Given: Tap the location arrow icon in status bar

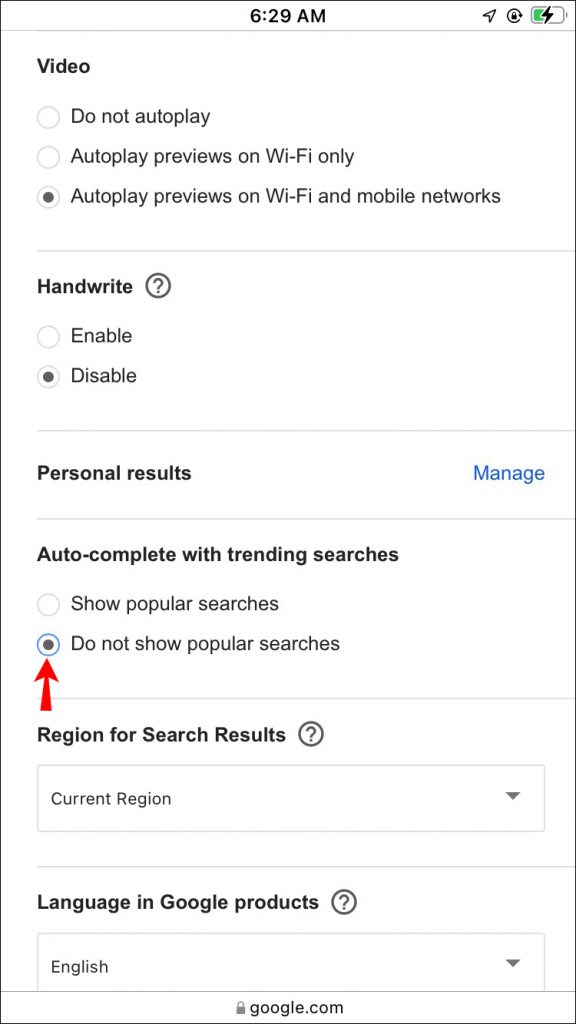Looking at the screenshot, I should click(489, 15).
